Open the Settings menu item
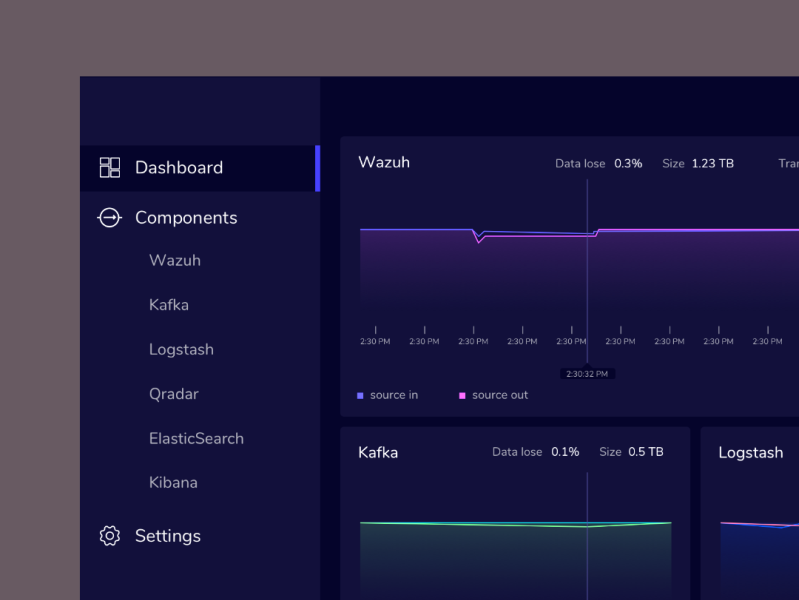 coord(168,536)
